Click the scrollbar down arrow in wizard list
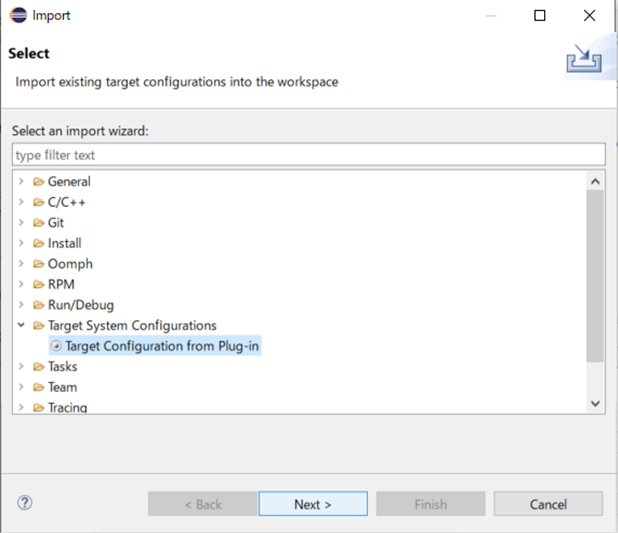 596,403
